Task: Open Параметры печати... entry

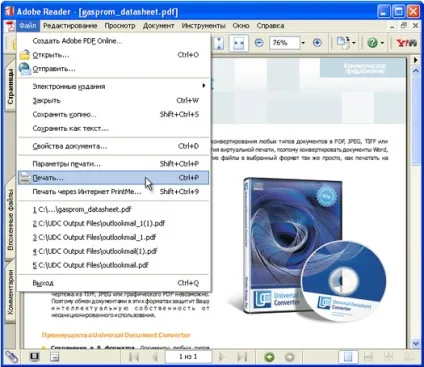Action: click(x=113, y=164)
